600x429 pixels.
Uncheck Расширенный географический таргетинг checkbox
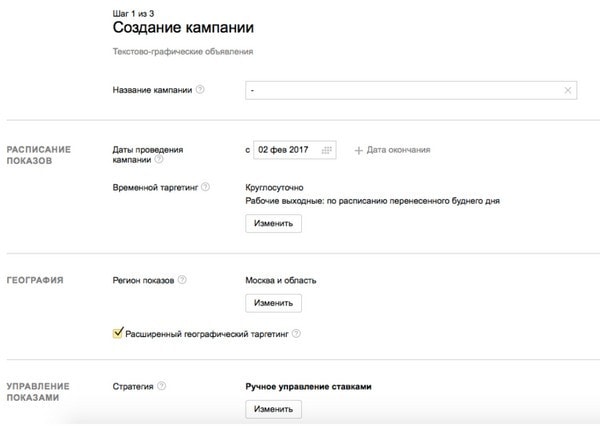[118, 334]
